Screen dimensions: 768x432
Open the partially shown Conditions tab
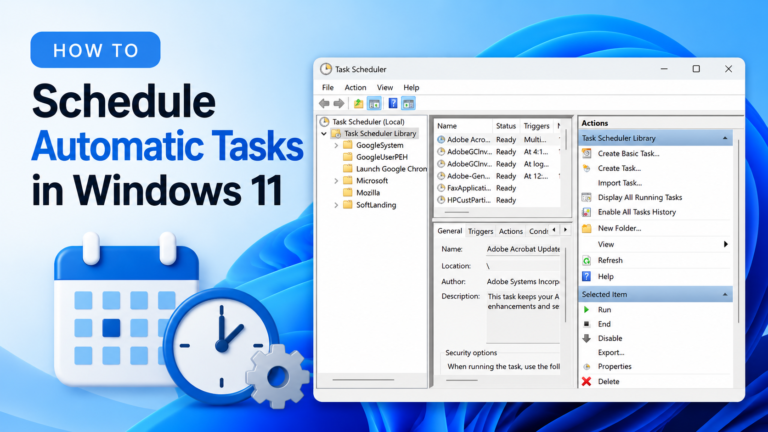(x=538, y=231)
